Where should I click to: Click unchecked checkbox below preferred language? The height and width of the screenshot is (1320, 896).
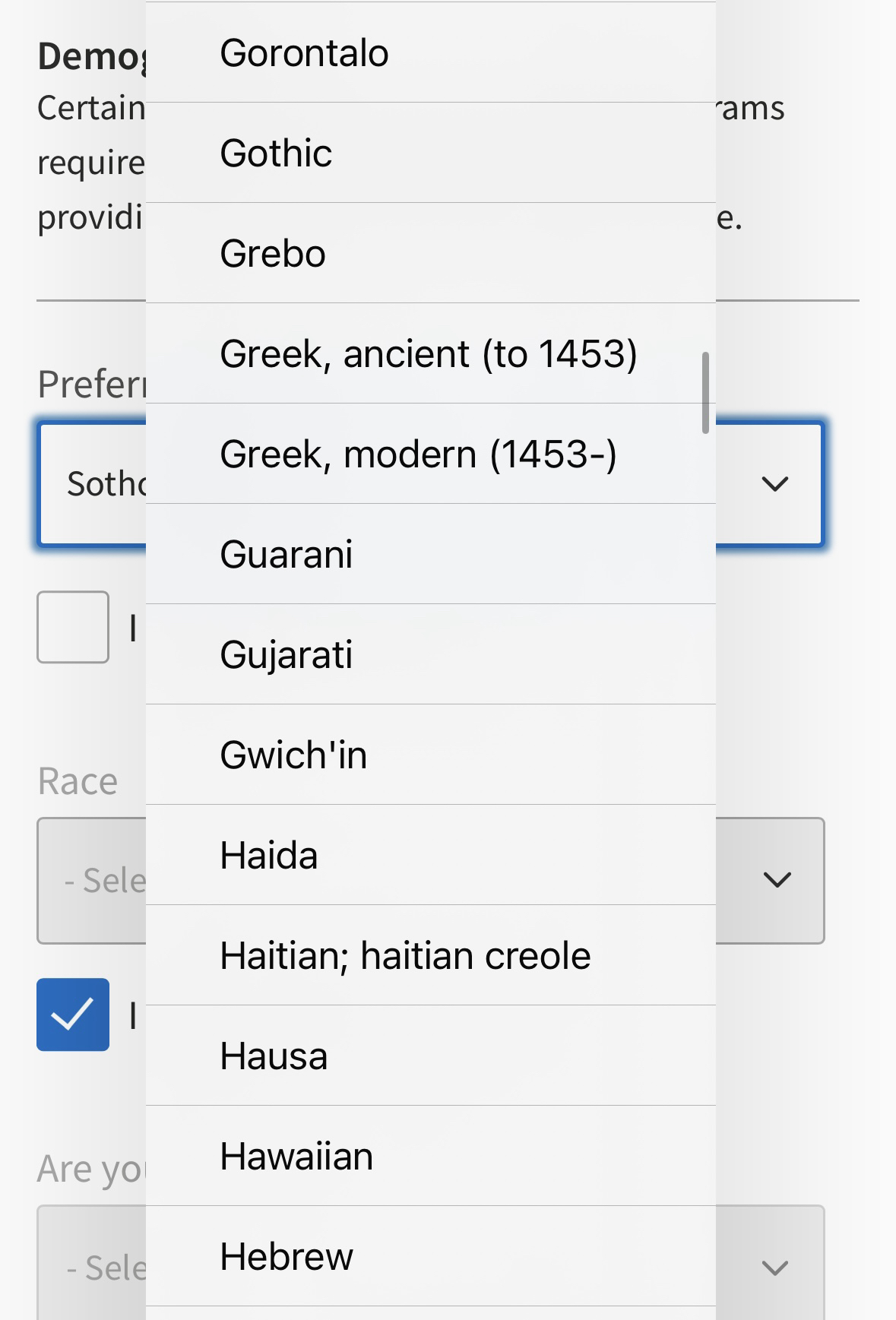[73, 627]
